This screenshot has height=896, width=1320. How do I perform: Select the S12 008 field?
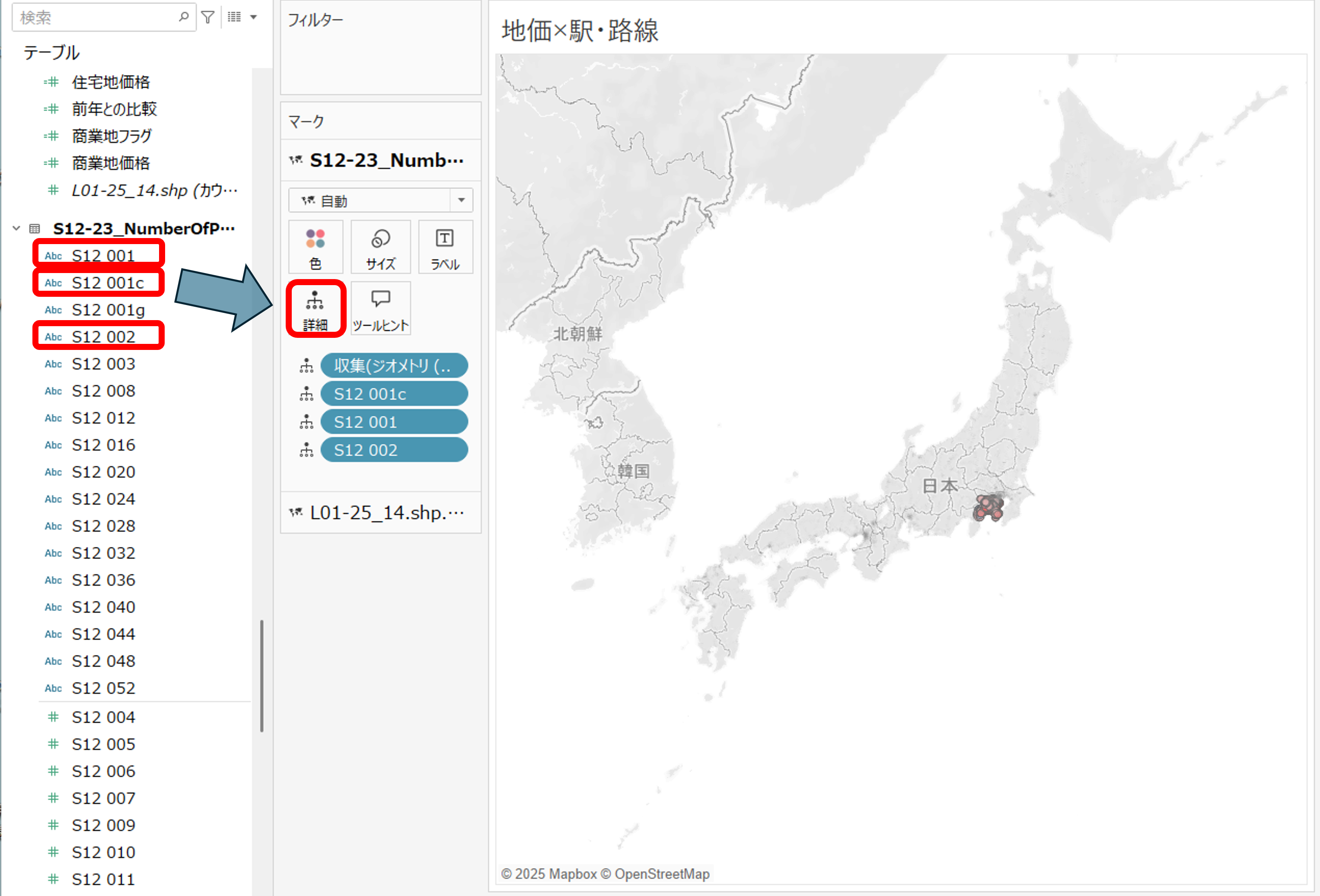(x=103, y=391)
